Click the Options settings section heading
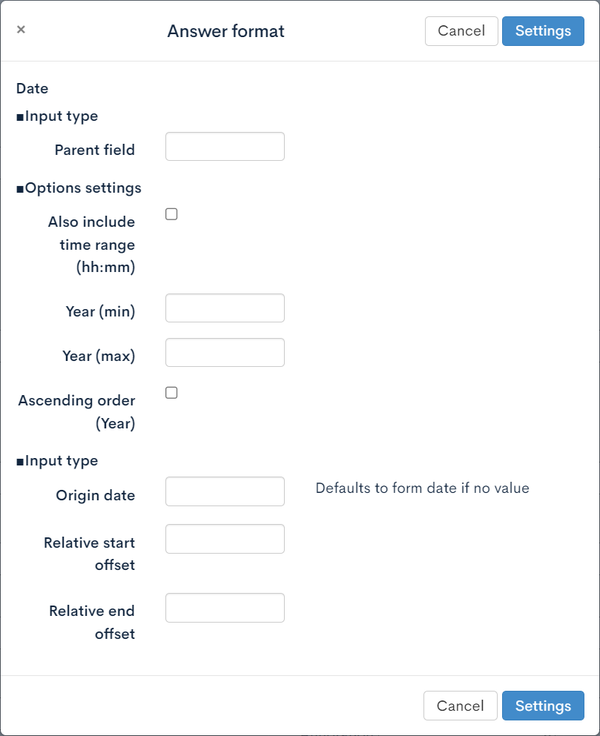 79,188
